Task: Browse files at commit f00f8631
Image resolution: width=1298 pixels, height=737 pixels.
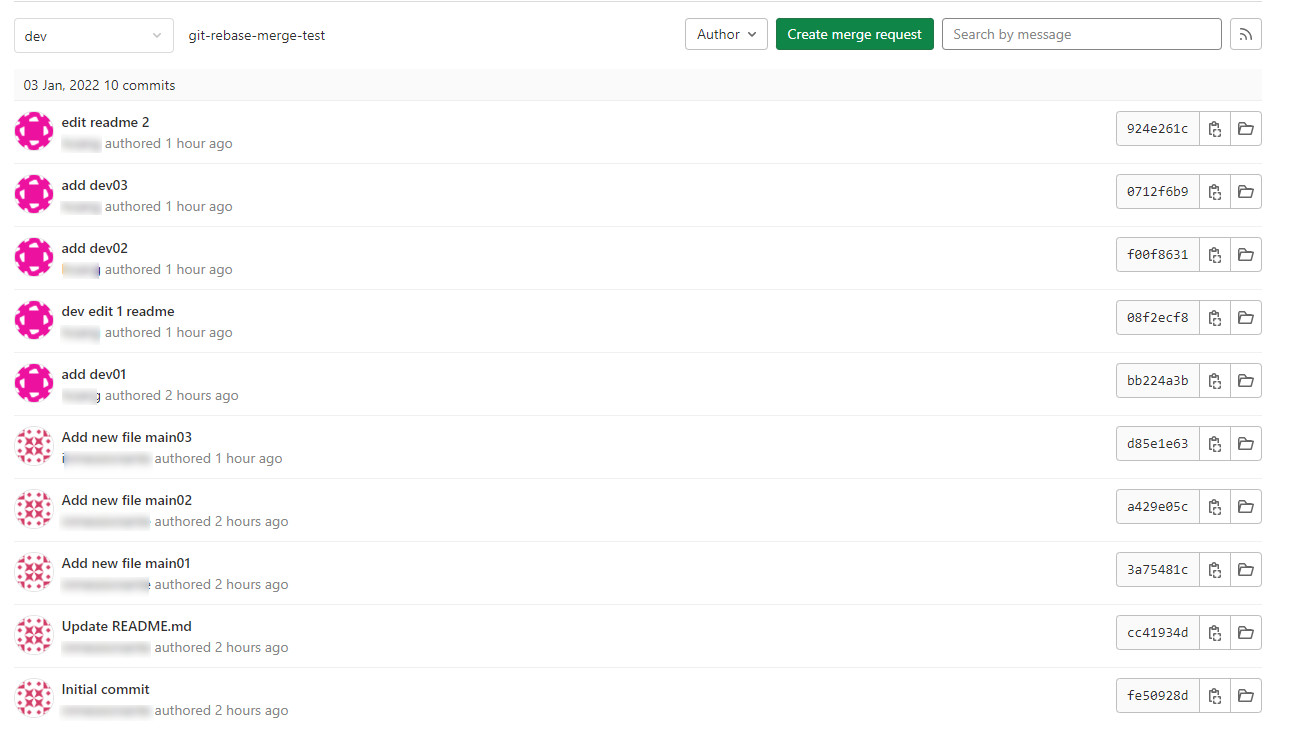Action: pyautogui.click(x=1246, y=255)
